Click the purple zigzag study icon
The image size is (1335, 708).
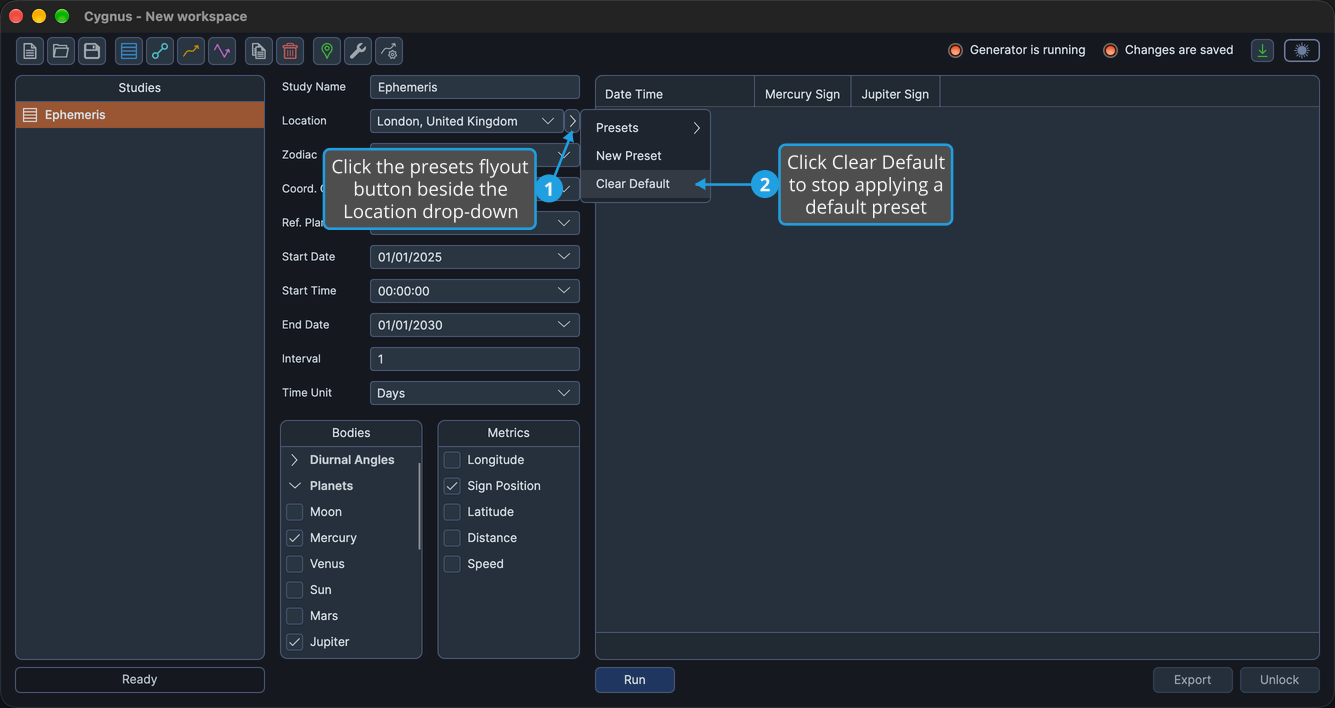pyautogui.click(x=222, y=51)
